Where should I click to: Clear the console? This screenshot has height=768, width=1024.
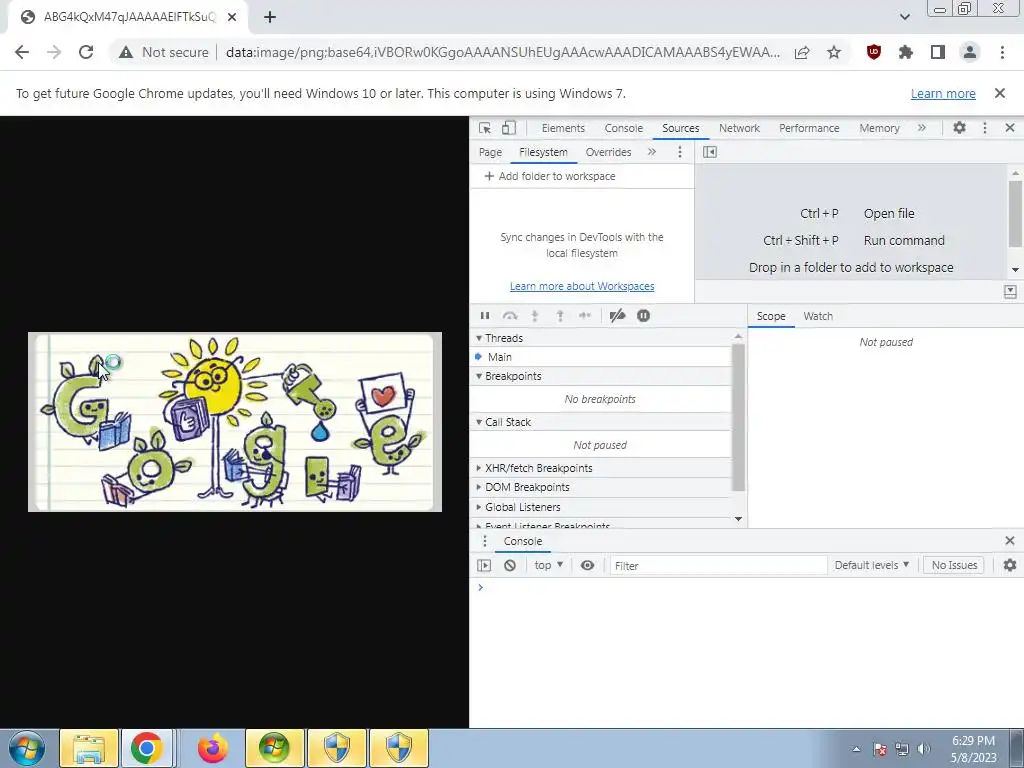509,566
